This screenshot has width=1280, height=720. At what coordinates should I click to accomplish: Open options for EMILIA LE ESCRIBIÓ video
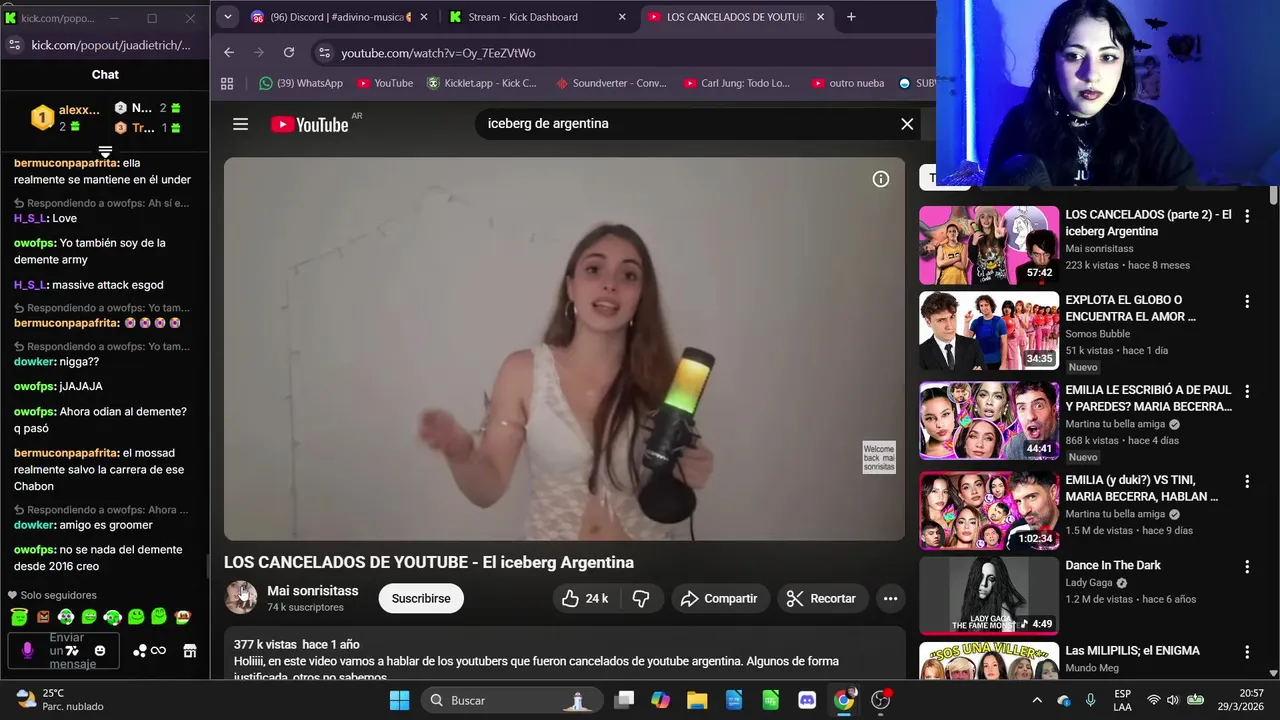click(x=1247, y=391)
